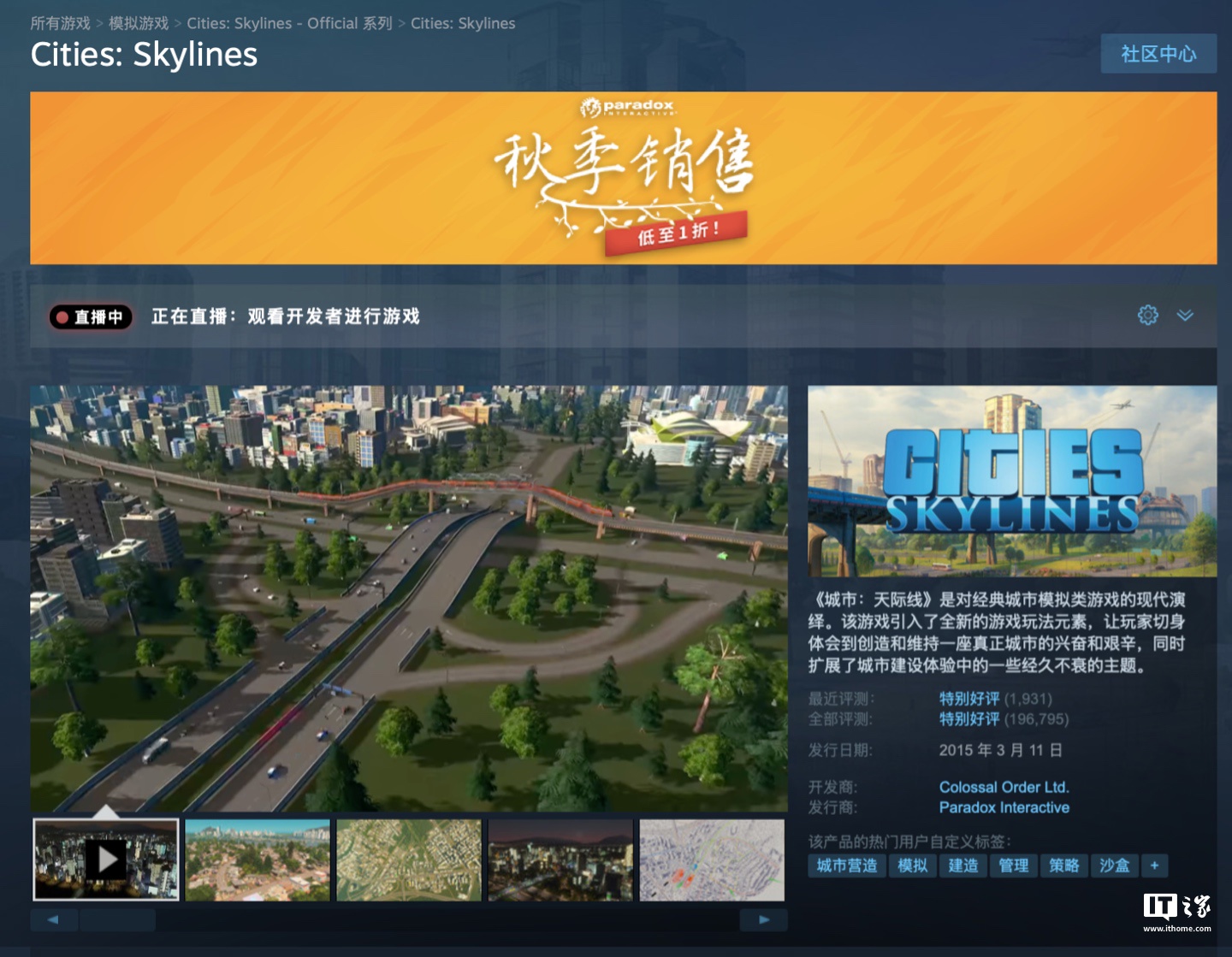View the aerial road grid screenshot thumbnail
1232x957 pixels.
409,860
